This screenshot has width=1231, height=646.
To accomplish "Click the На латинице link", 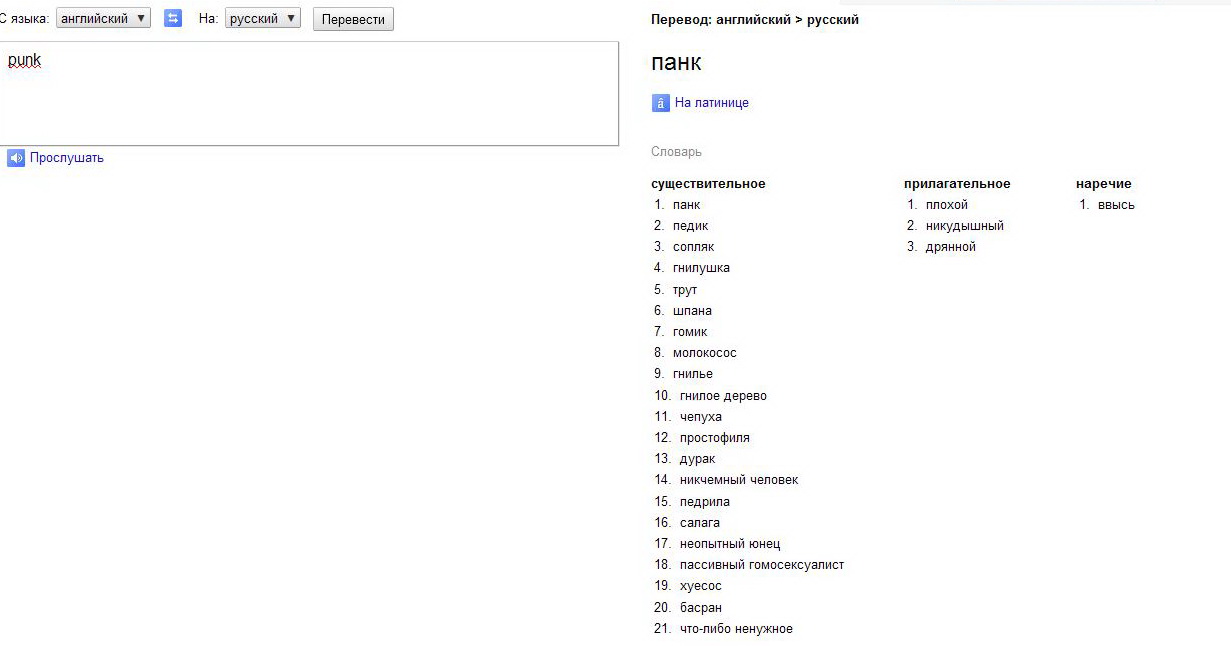I will point(711,103).
